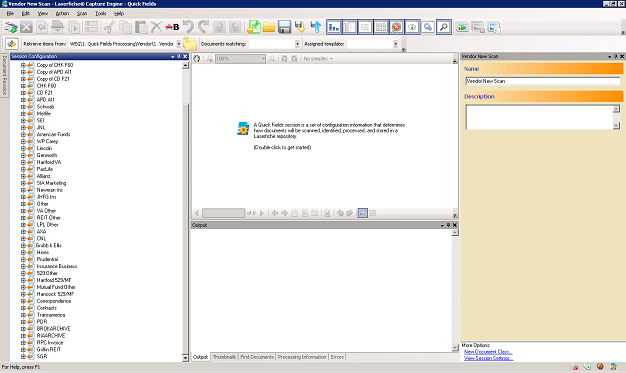This screenshot has width=626, height=373.
Task: Expand the American Funds tree node
Action: tap(23, 135)
